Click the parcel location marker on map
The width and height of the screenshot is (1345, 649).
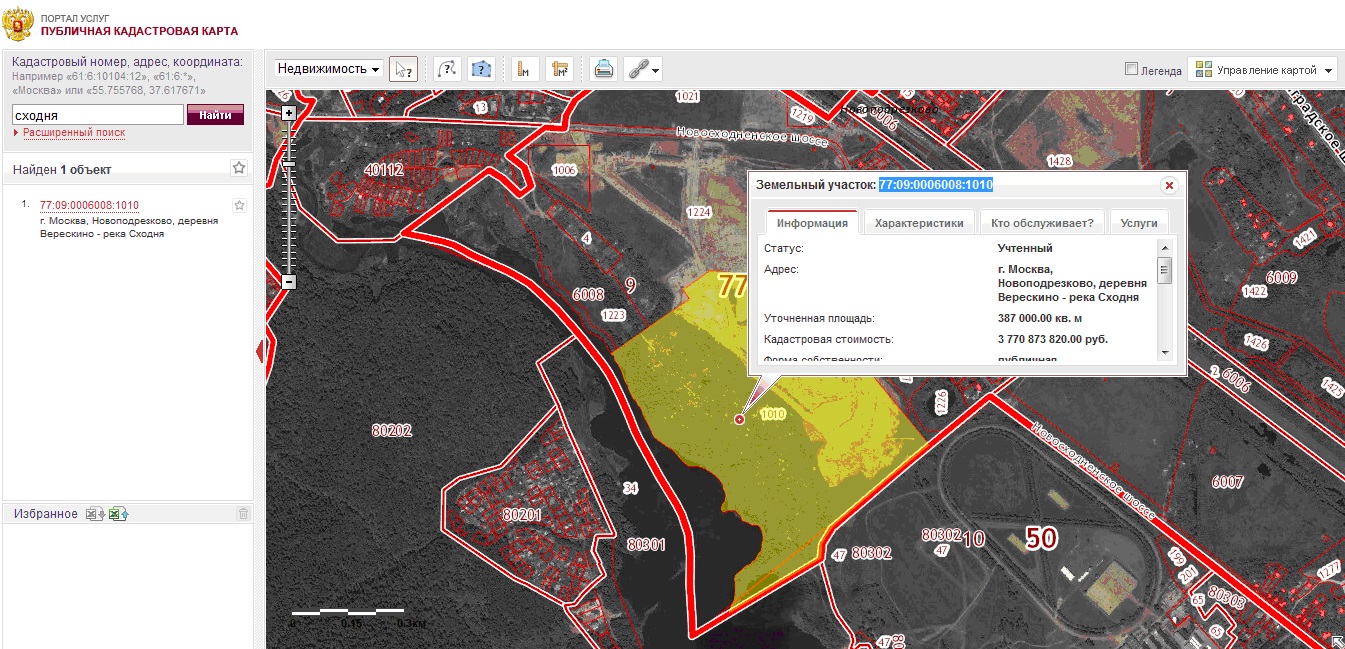coord(739,420)
